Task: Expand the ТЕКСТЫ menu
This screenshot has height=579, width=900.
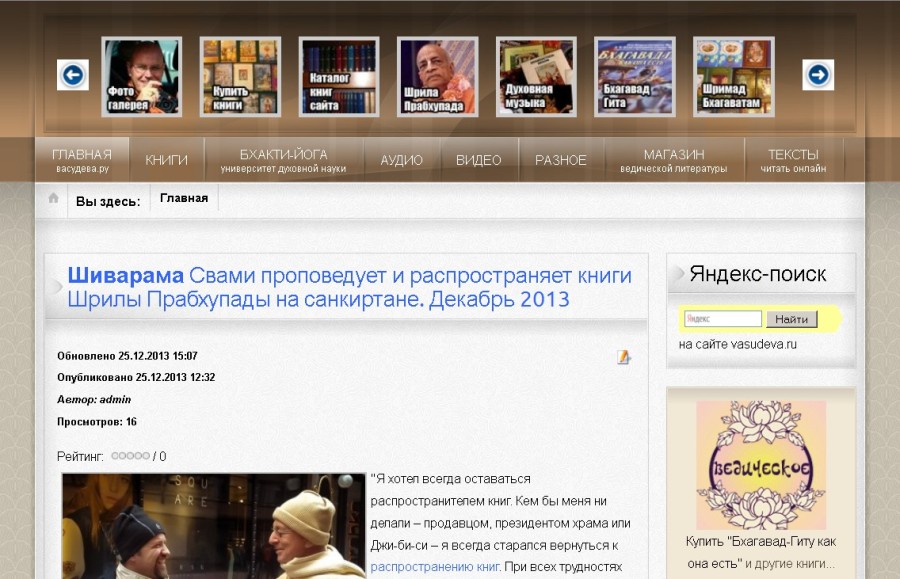Action: click(793, 160)
